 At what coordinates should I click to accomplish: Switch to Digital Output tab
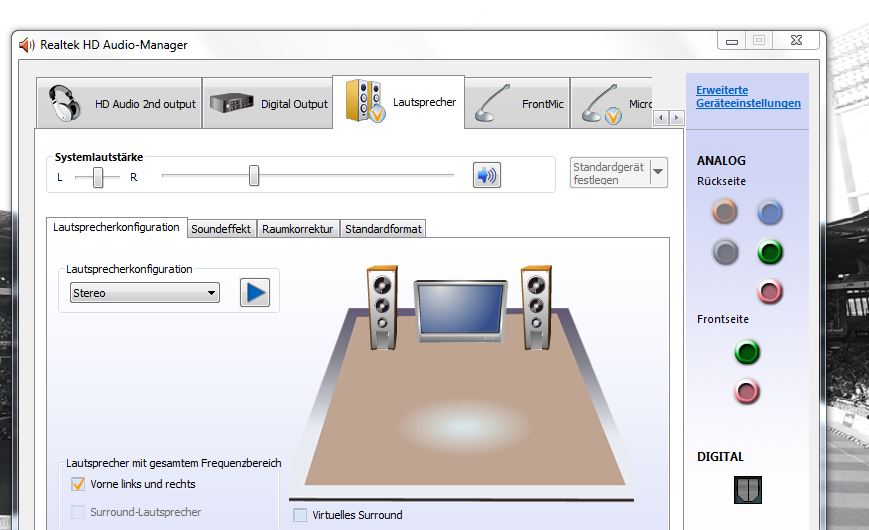click(x=268, y=103)
